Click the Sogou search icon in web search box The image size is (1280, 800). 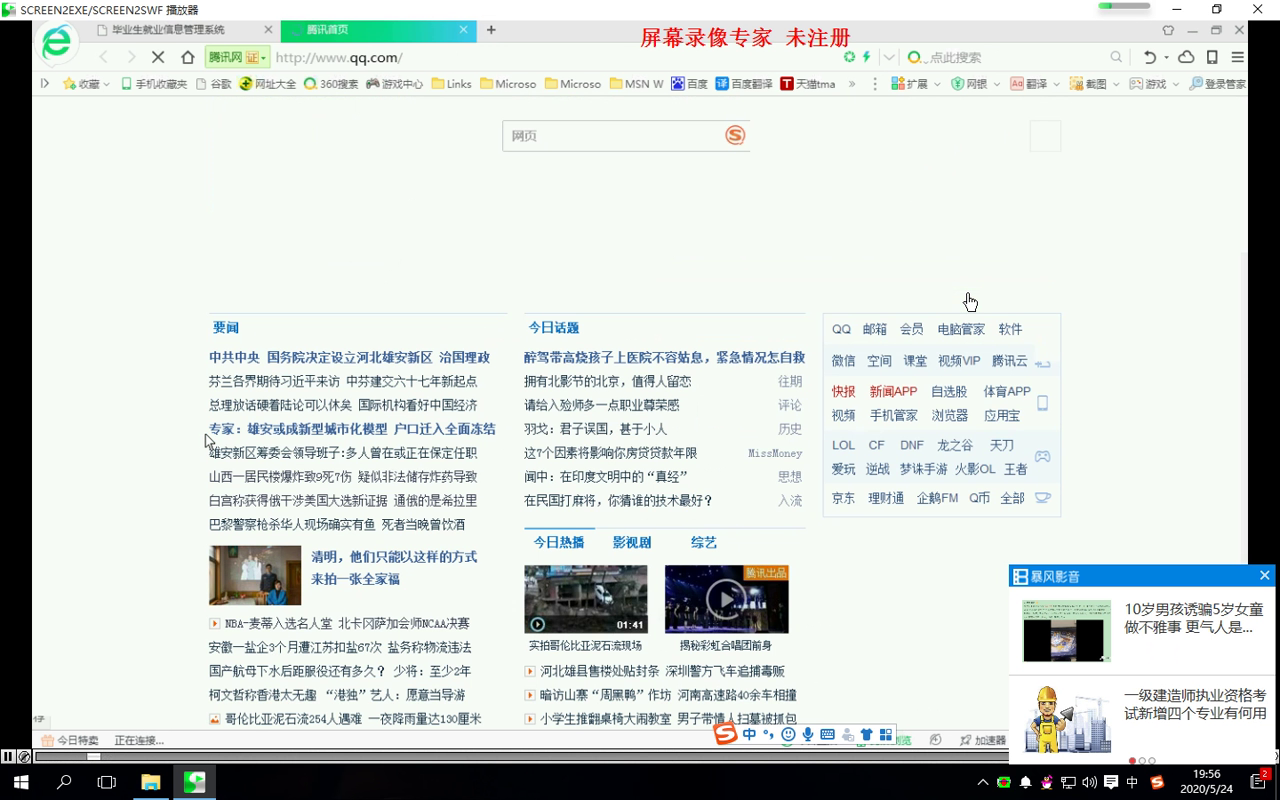pos(735,135)
